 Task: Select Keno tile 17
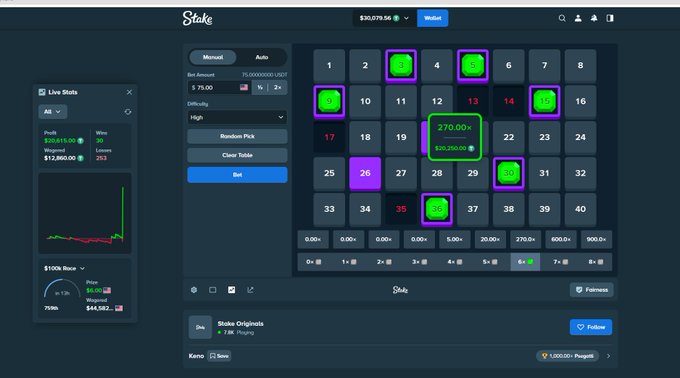pyautogui.click(x=329, y=137)
